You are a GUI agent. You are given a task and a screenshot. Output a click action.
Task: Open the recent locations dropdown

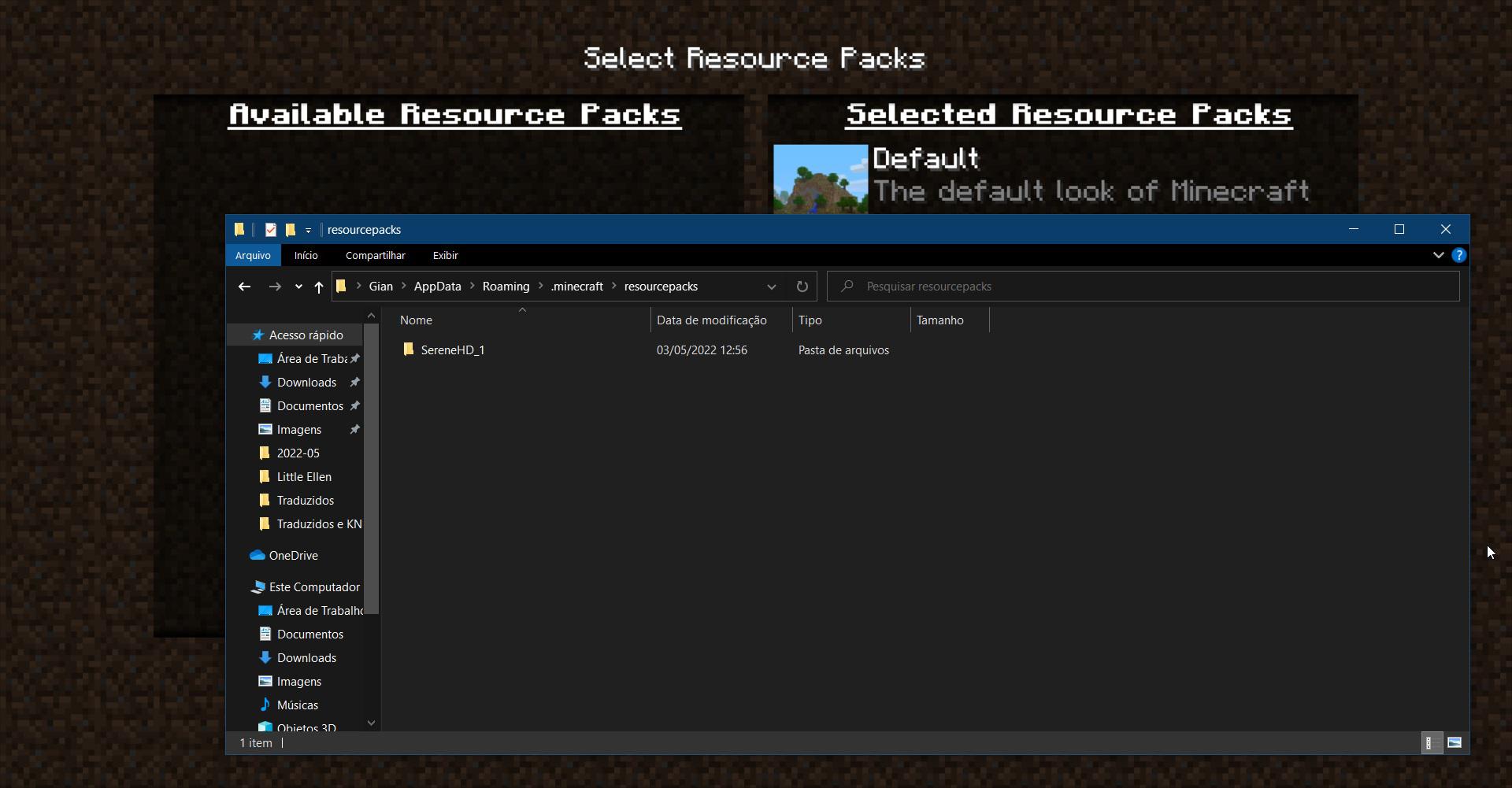[x=298, y=287]
